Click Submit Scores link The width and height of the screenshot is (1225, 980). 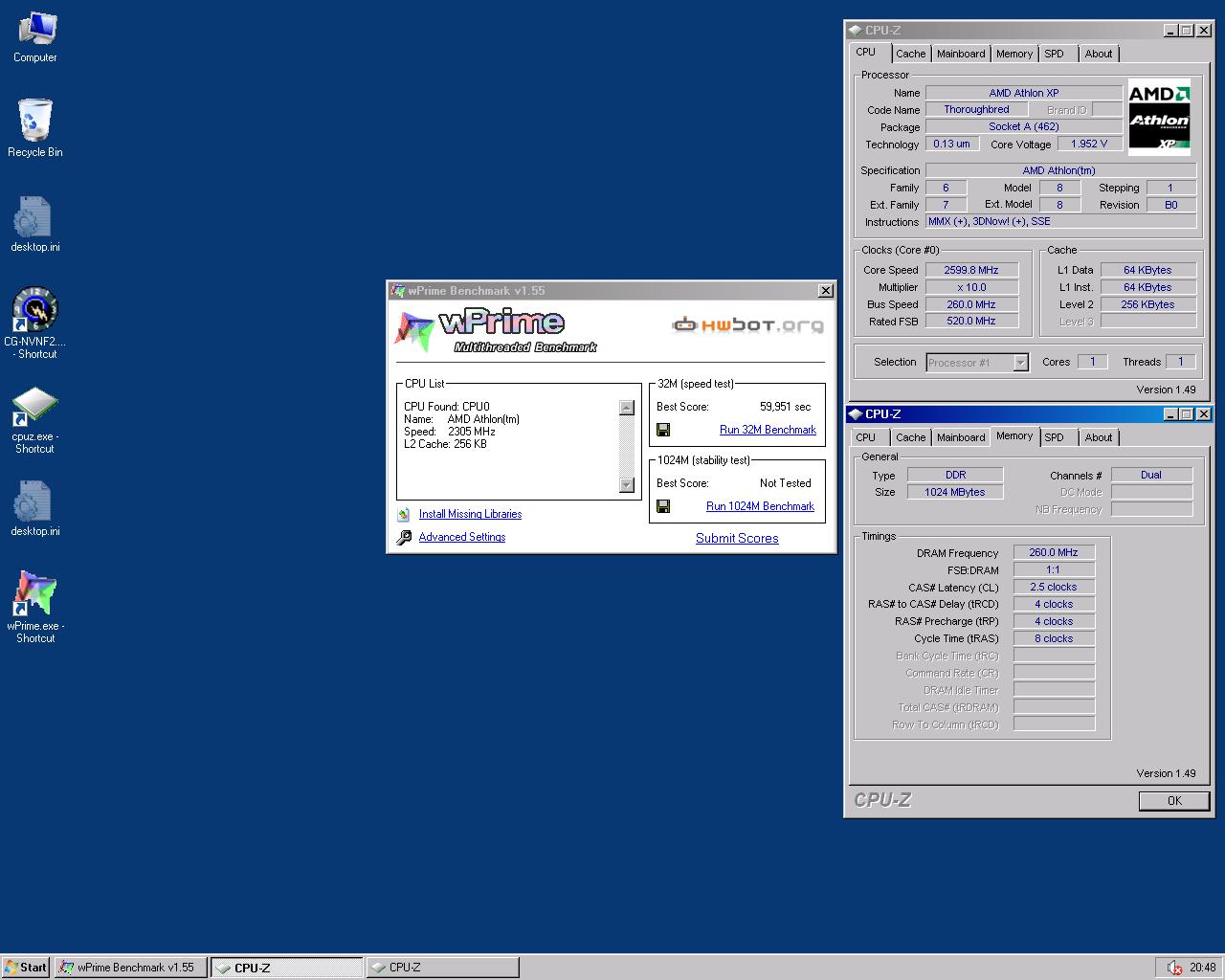pos(737,538)
